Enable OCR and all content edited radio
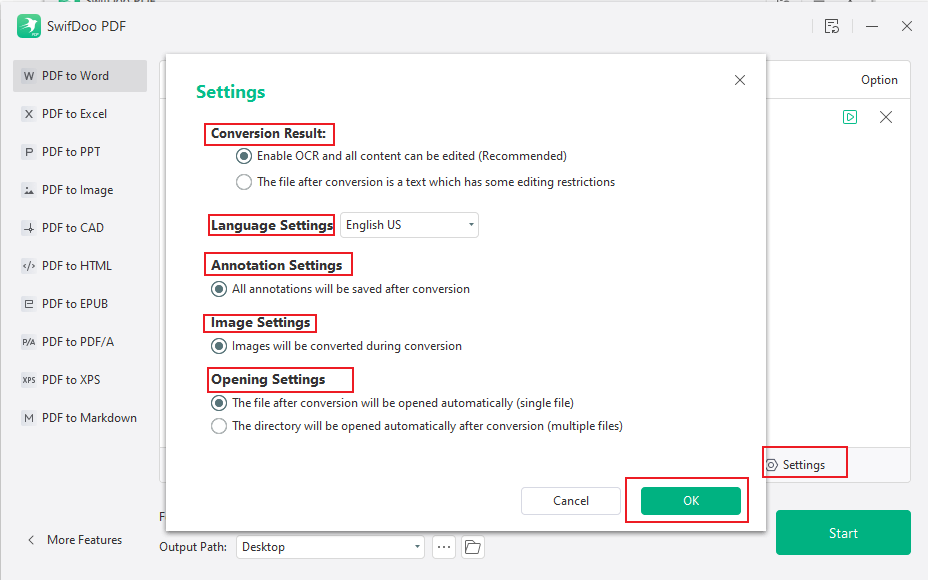 click(x=244, y=156)
